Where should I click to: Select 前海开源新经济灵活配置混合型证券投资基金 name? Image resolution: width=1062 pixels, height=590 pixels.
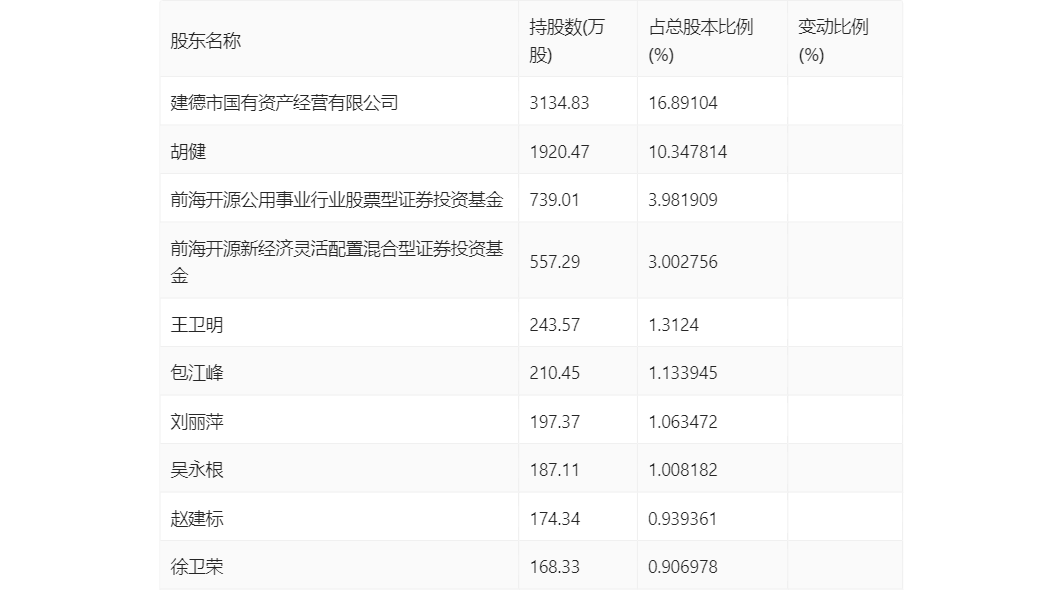pyautogui.click(x=337, y=262)
